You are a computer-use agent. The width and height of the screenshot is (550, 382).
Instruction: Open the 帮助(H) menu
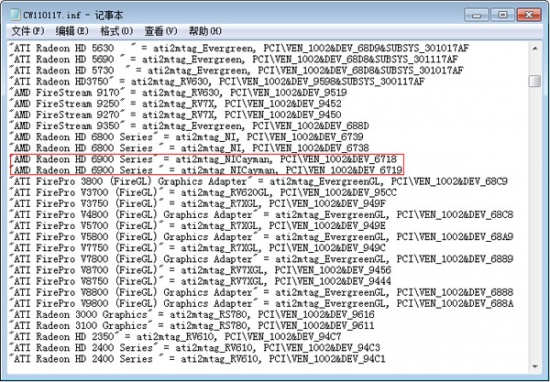tap(205, 31)
